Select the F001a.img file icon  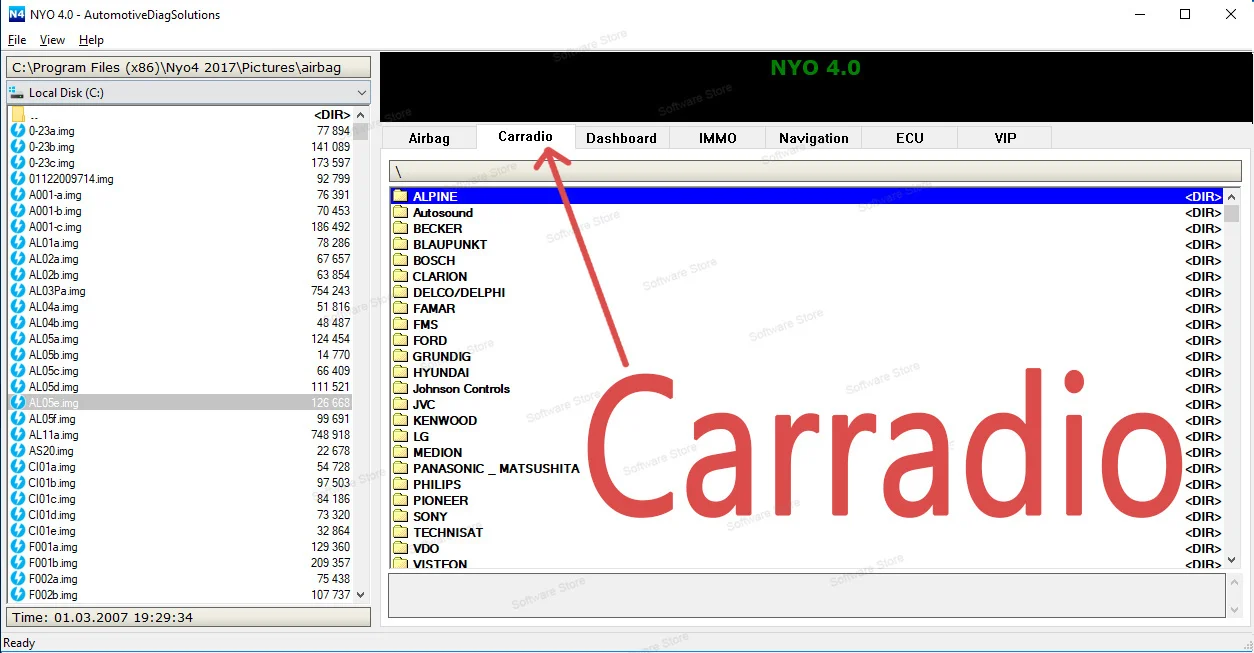click(x=18, y=547)
